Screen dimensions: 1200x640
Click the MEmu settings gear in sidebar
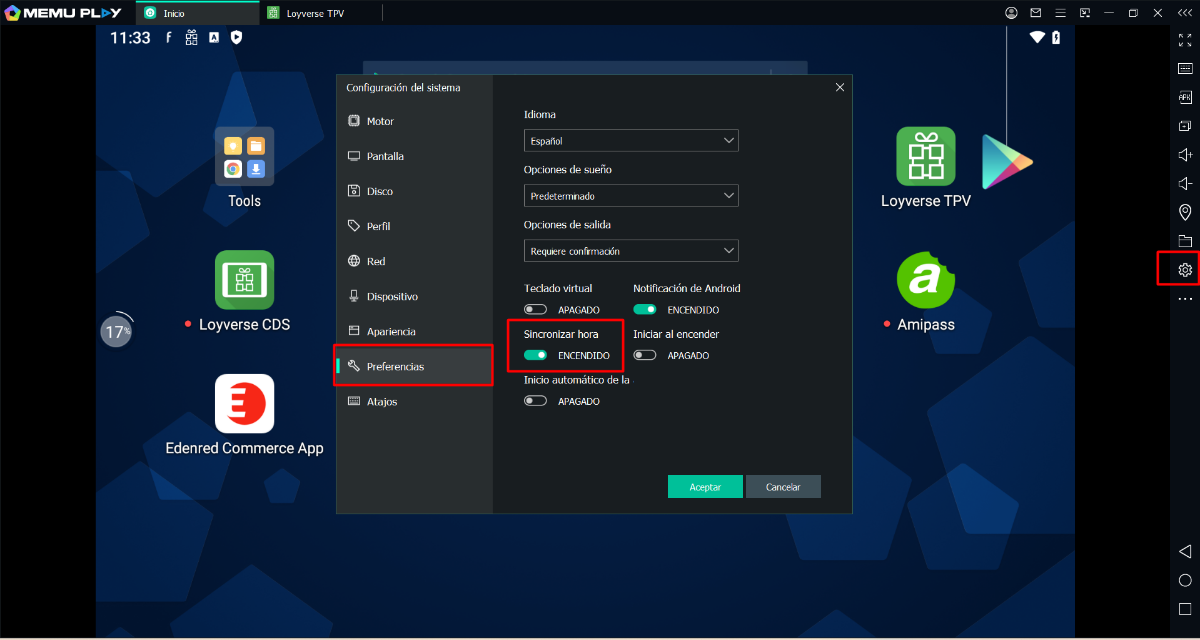pyautogui.click(x=1185, y=270)
